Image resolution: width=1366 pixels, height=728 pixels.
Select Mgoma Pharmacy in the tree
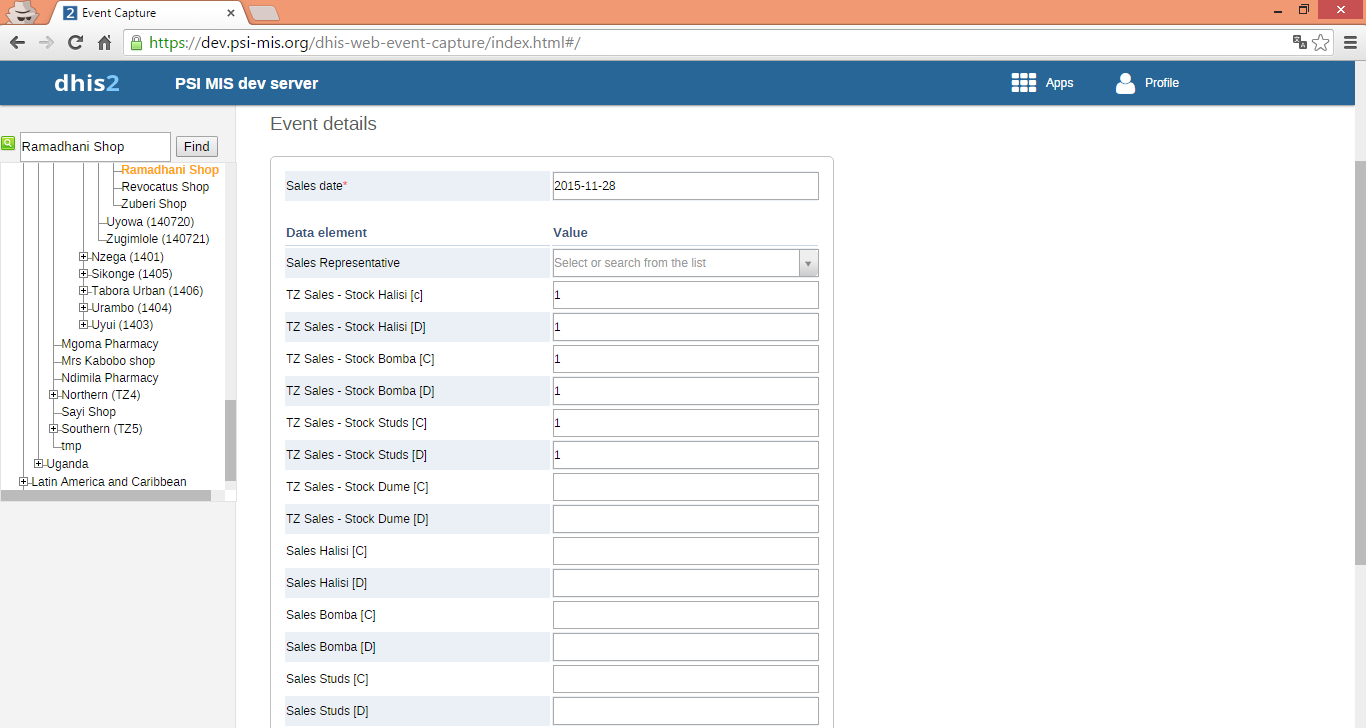pos(110,344)
